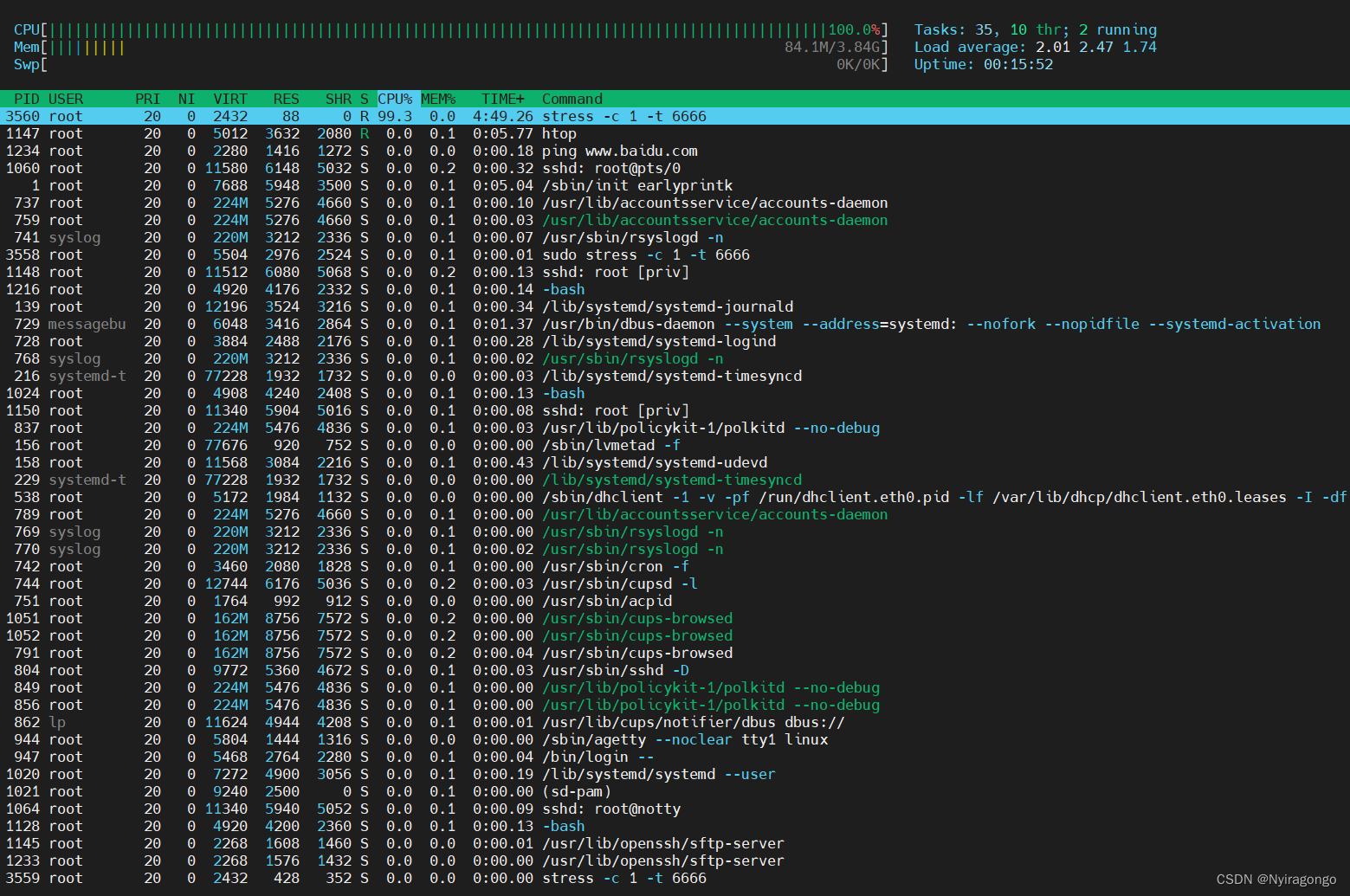Select the /usr/sbin/cron -f process

pos(675,566)
